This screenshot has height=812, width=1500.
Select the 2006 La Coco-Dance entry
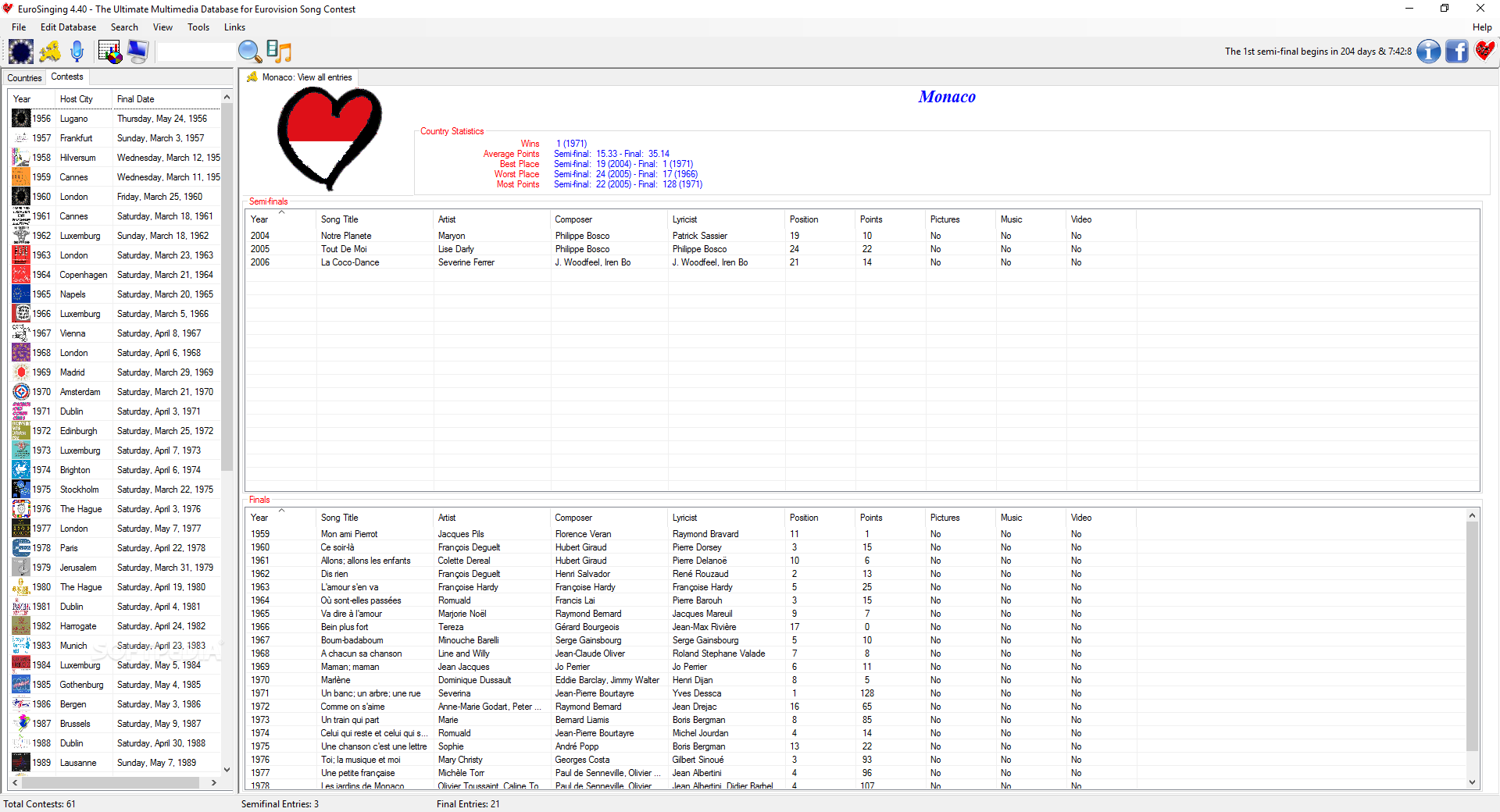(x=862, y=262)
